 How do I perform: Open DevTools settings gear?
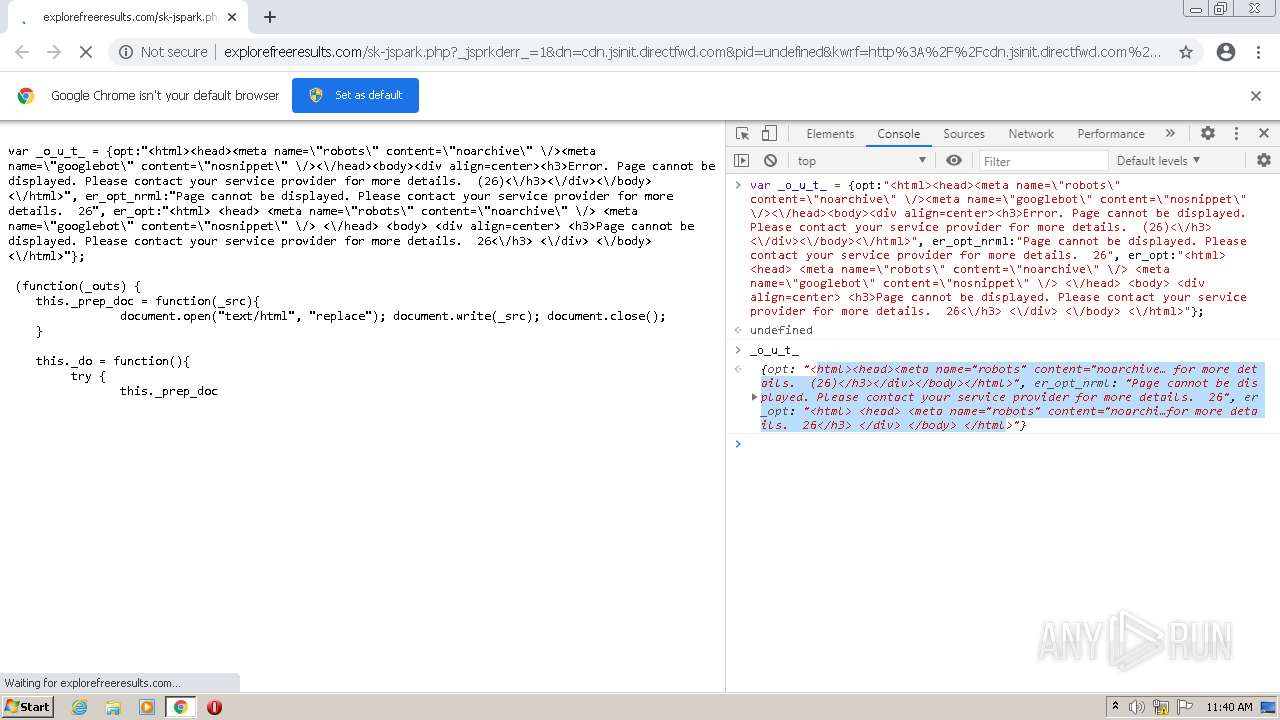(x=1208, y=133)
